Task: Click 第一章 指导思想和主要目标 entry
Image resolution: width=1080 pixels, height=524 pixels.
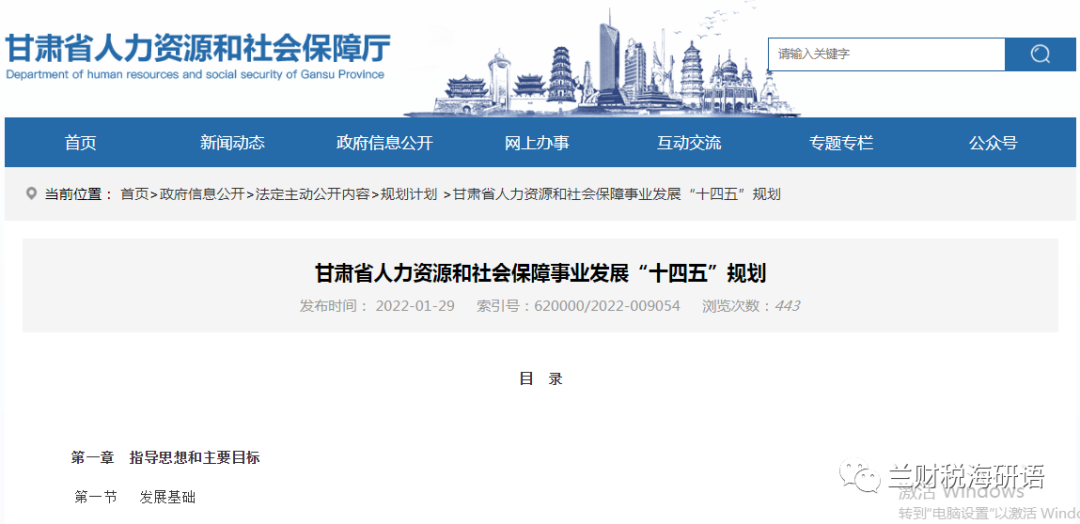Action: coord(165,457)
